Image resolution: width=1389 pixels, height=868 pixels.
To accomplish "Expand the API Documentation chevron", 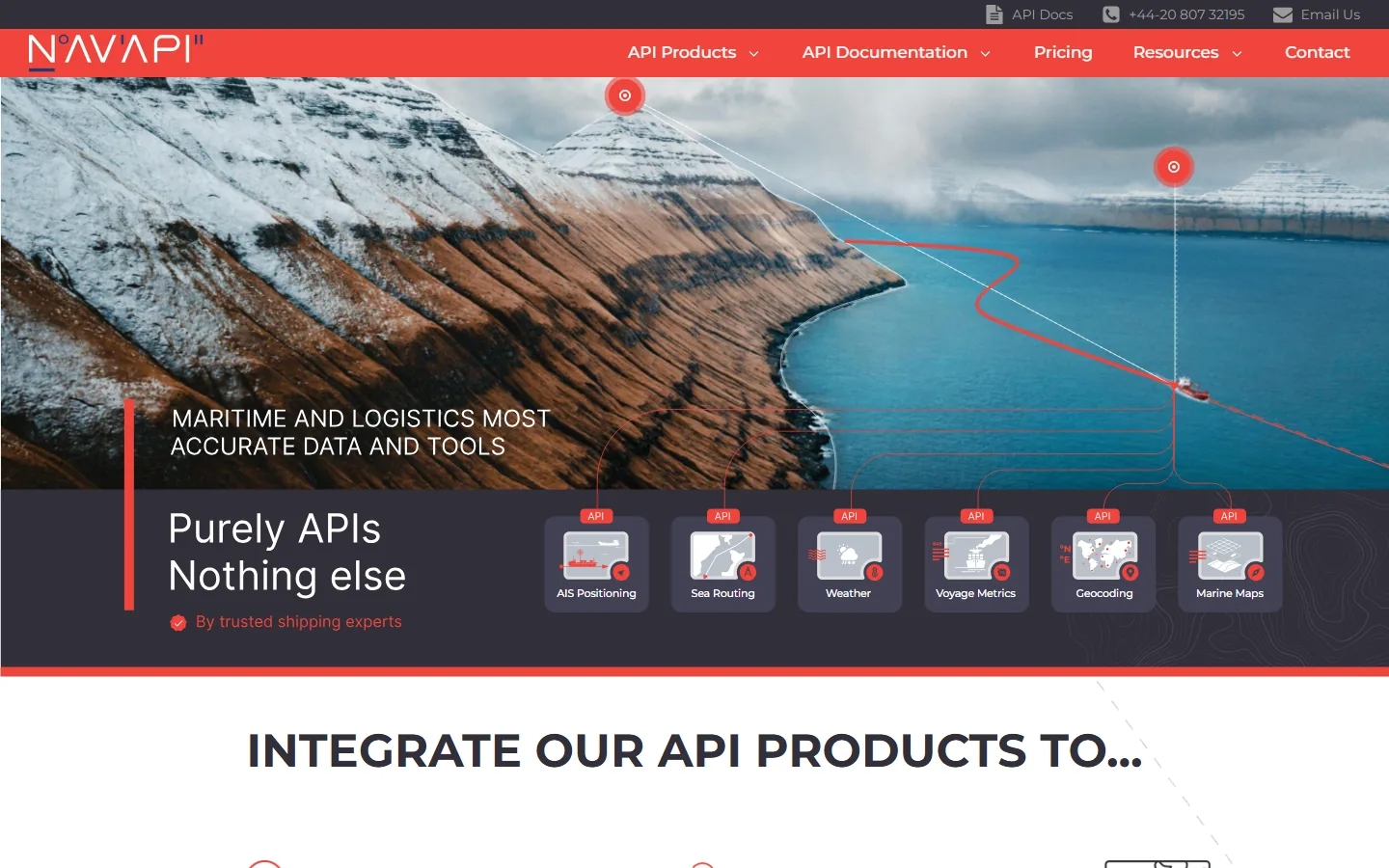I will [x=986, y=54].
